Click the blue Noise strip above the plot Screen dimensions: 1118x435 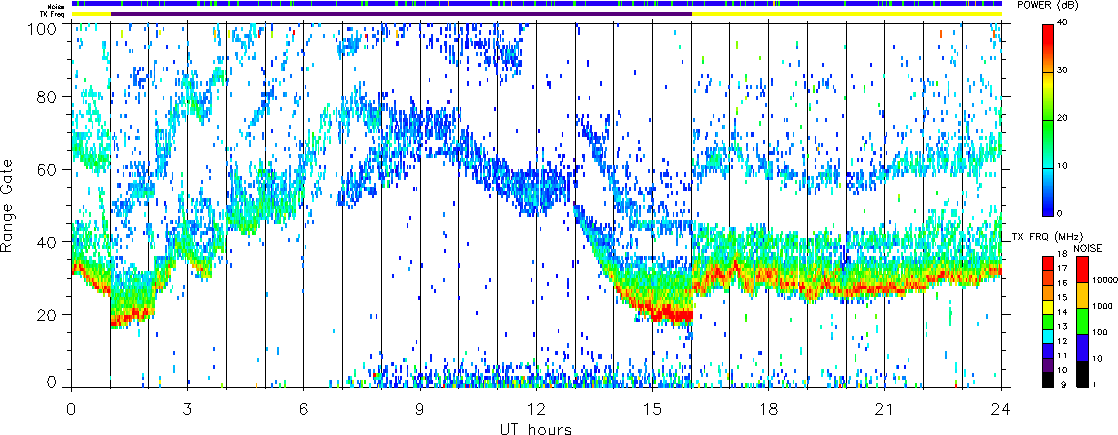[536, 4]
